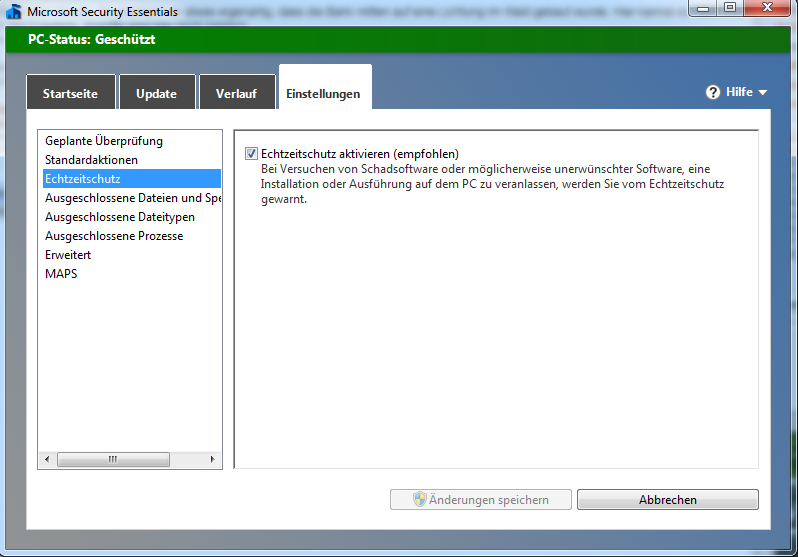The width and height of the screenshot is (798, 557).
Task: Toggle Echtzeitschutz aktivieren checkbox
Action: 251,153
